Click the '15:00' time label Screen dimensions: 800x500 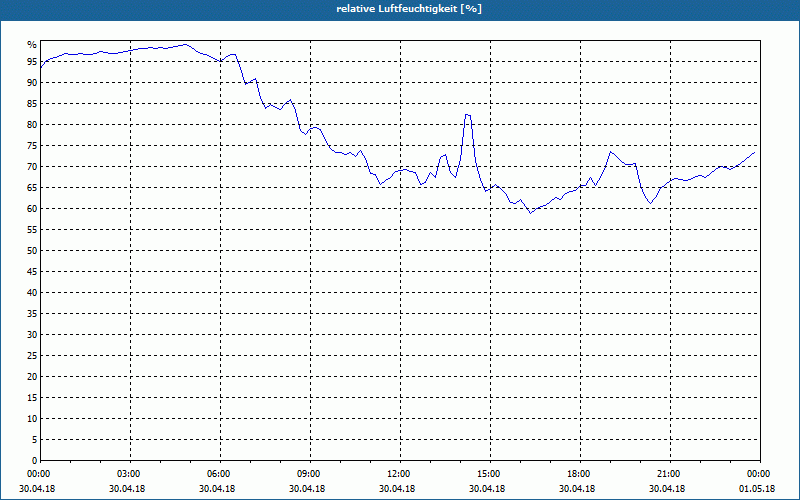pos(491,474)
